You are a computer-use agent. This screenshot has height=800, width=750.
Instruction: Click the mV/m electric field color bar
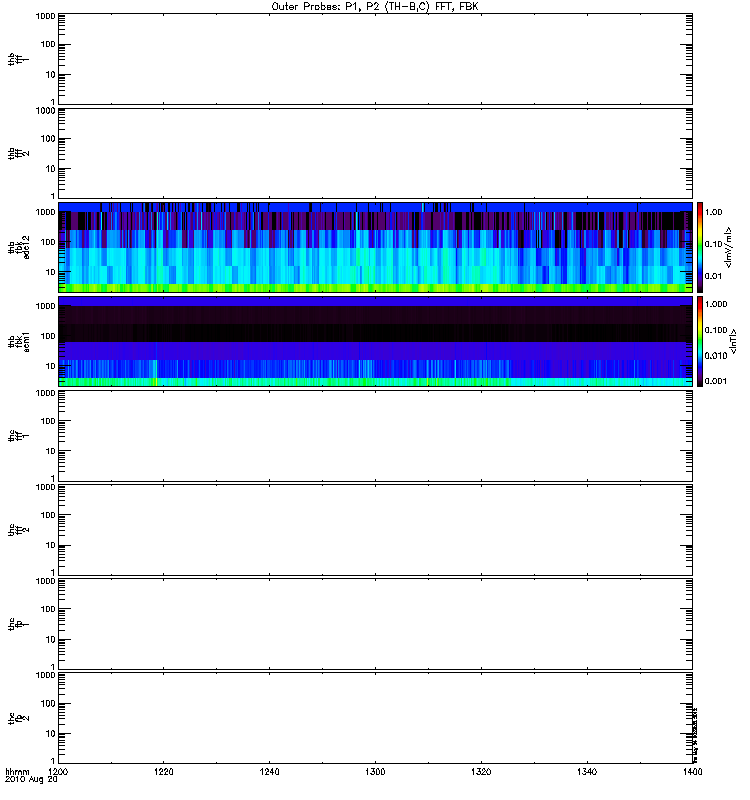(x=700, y=247)
